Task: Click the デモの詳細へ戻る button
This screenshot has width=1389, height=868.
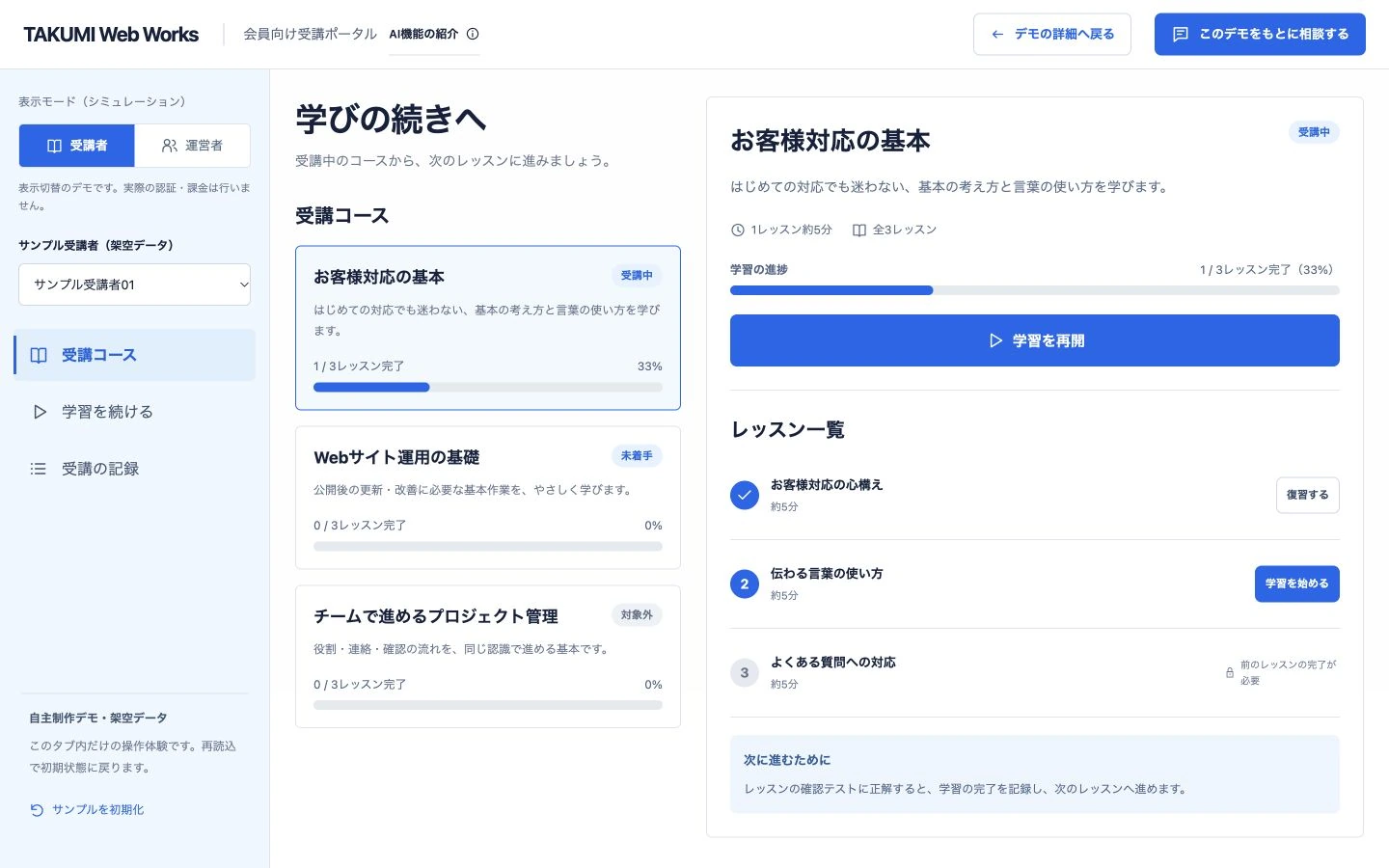Action: pyautogui.click(x=1052, y=34)
